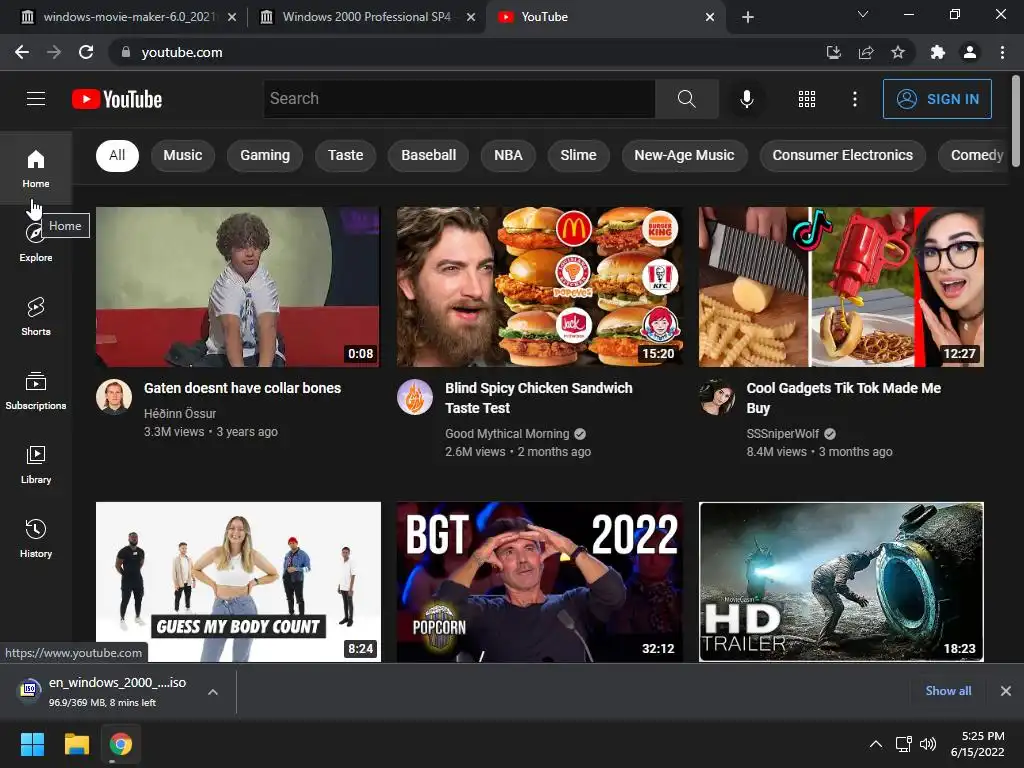Open Héðinn Össur channel avatar

coord(114,396)
